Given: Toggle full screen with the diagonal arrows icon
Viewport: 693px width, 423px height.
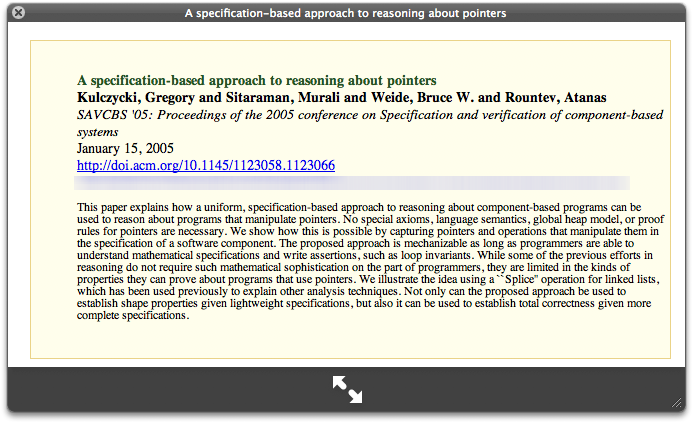Looking at the screenshot, I should [x=347, y=389].
